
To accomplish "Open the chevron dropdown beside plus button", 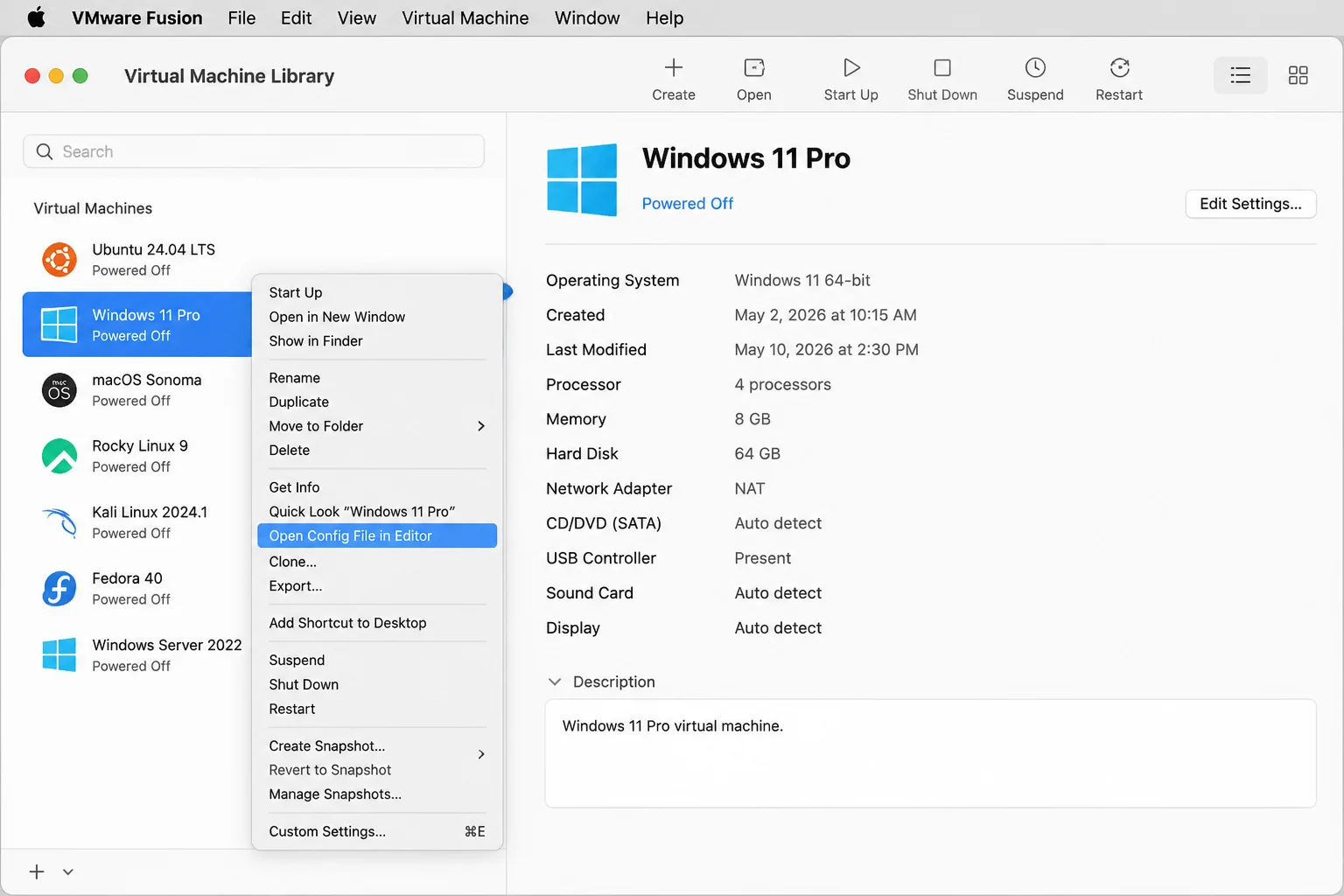I will pyautogui.click(x=68, y=871).
